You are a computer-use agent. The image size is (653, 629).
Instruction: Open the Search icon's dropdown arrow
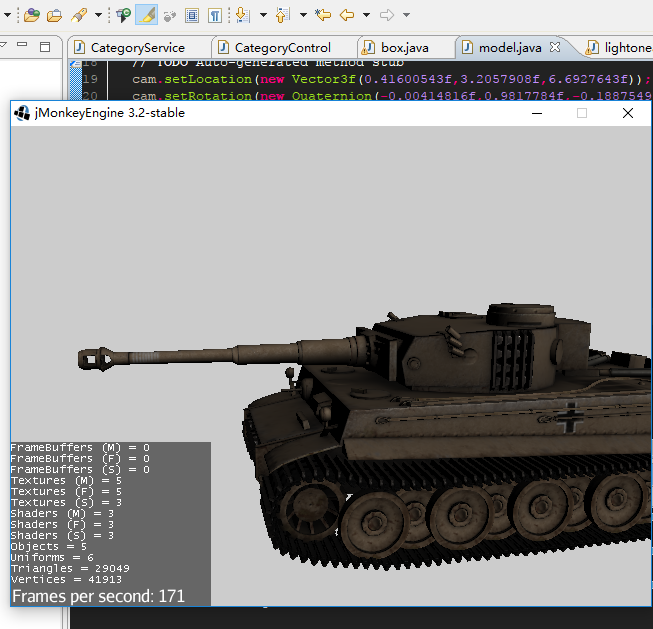pos(98,15)
